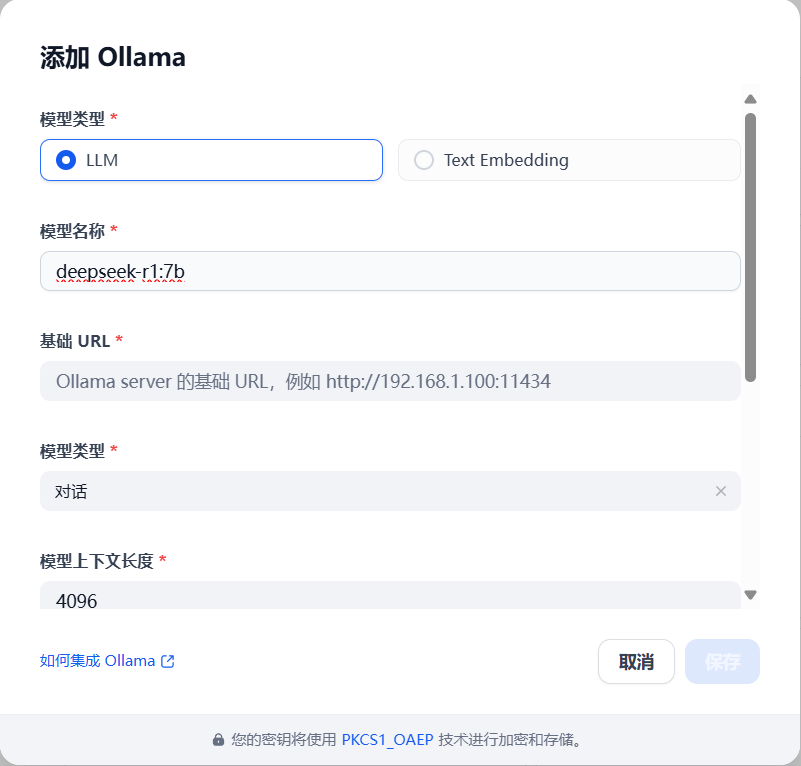Click the 保存 save button
Viewport: 801px width, 766px height.
click(721, 661)
